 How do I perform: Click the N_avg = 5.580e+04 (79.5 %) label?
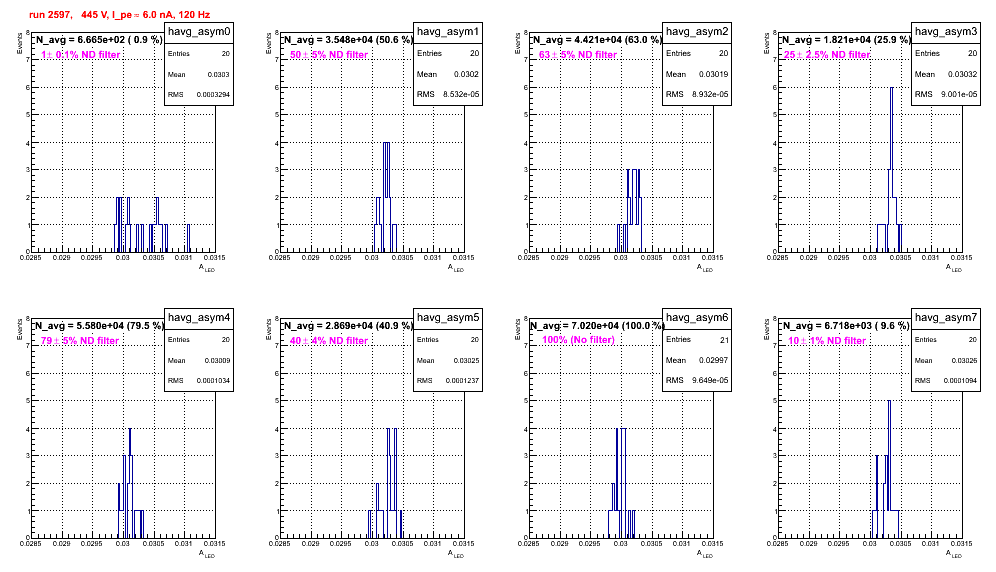click(99, 326)
